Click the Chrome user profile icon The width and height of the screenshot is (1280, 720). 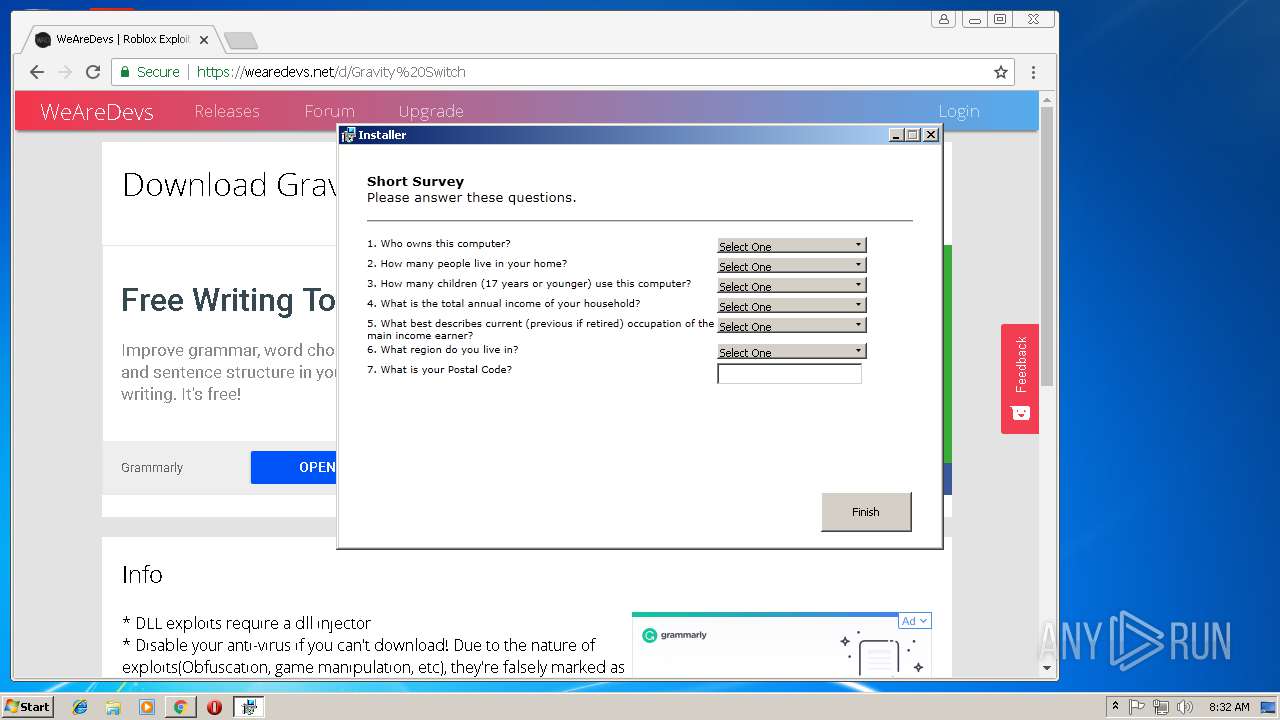click(x=943, y=19)
